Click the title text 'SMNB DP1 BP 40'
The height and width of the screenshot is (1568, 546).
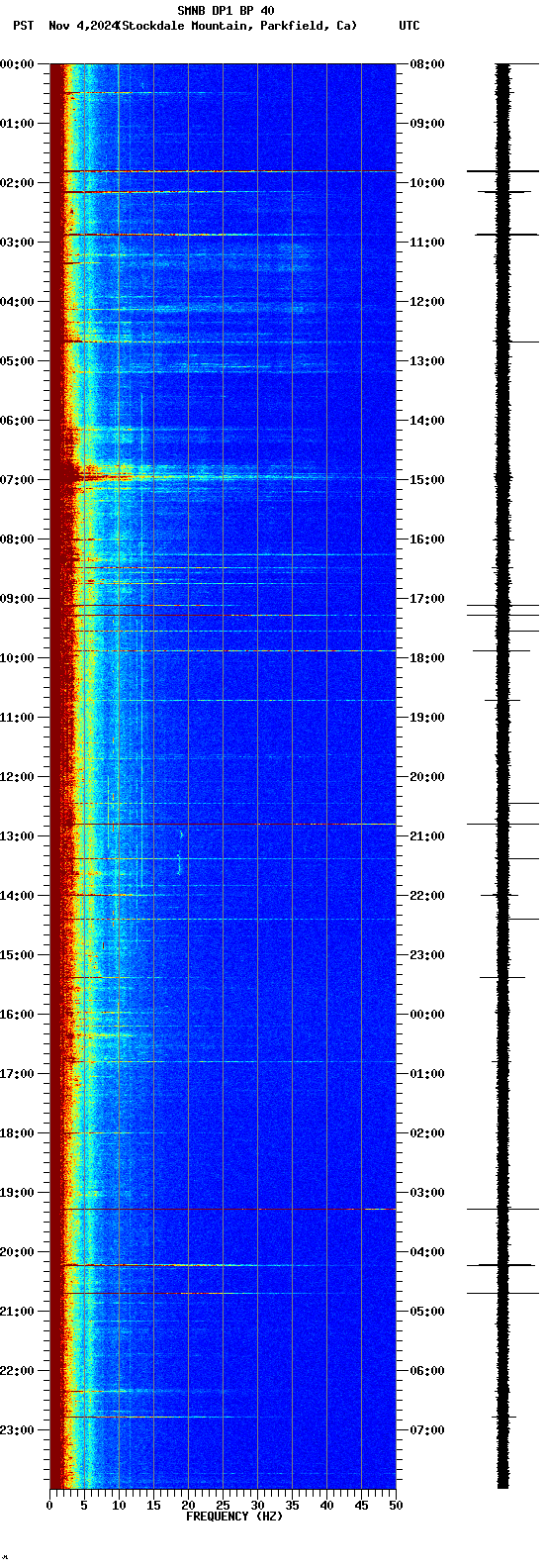(x=226, y=11)
